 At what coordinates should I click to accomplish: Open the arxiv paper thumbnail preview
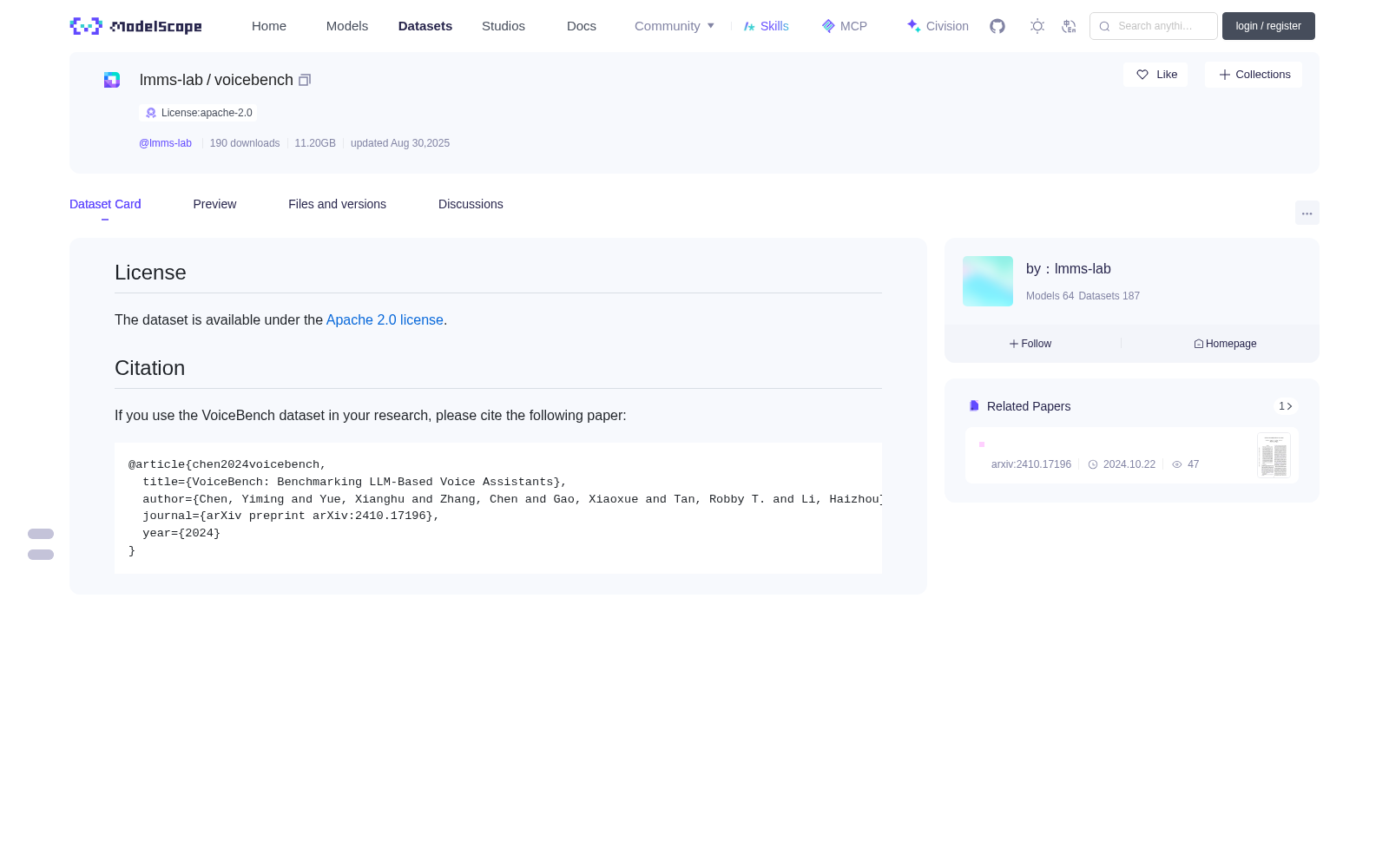[1274, 455]
